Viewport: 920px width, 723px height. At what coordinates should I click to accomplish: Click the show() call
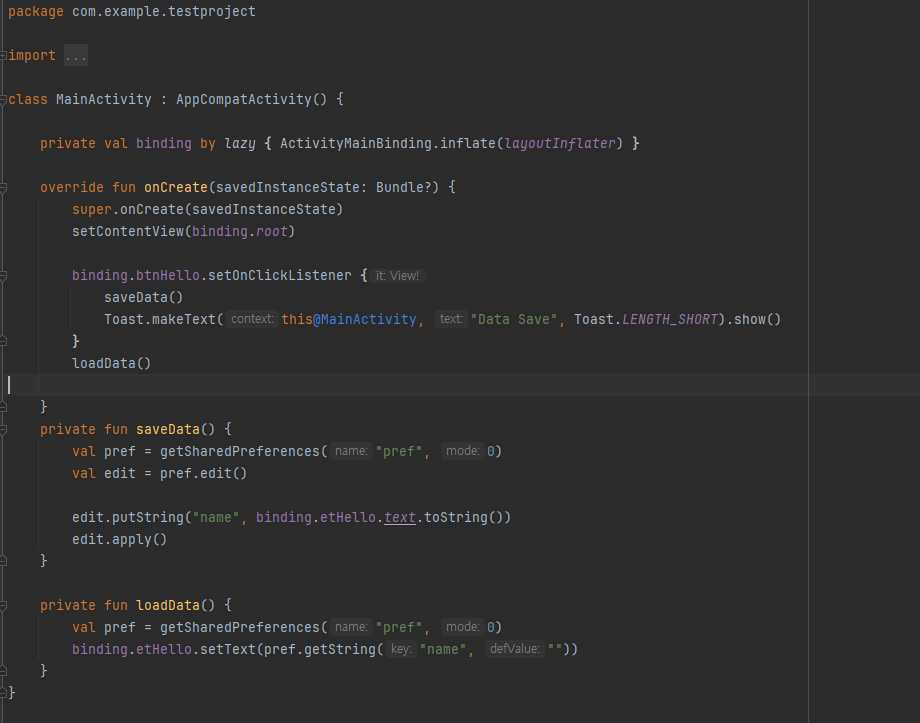click(757, 319)
